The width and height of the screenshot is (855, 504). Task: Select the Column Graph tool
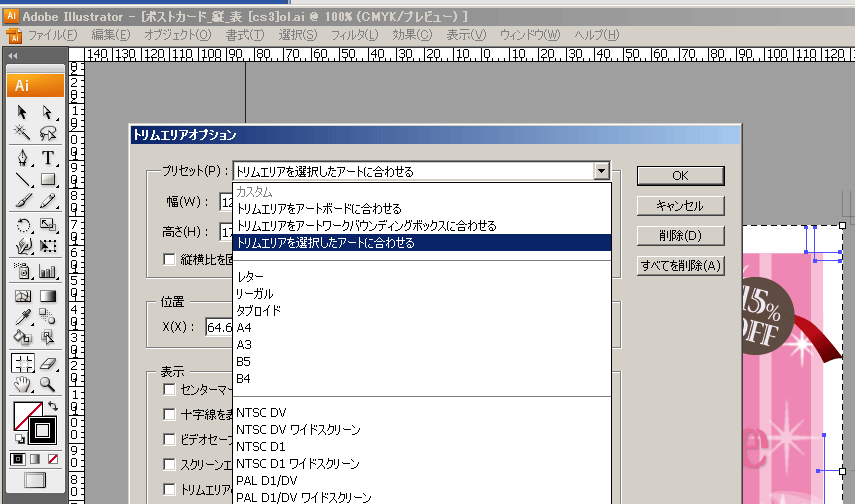pyautogui.click(x=48, y=271)
